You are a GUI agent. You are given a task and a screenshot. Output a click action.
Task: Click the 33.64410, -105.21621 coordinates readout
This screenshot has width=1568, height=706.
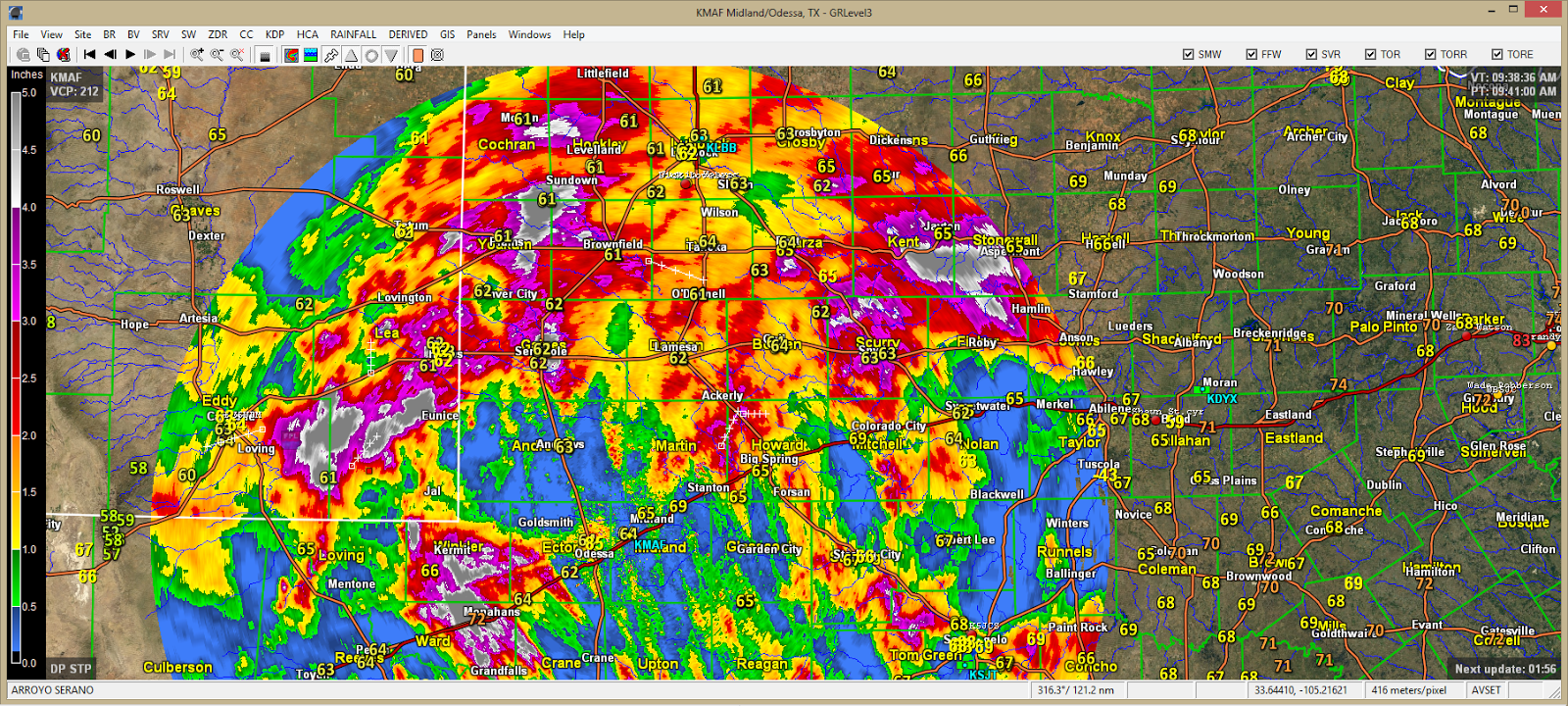pyautogui.click(x=1301, y=690)
